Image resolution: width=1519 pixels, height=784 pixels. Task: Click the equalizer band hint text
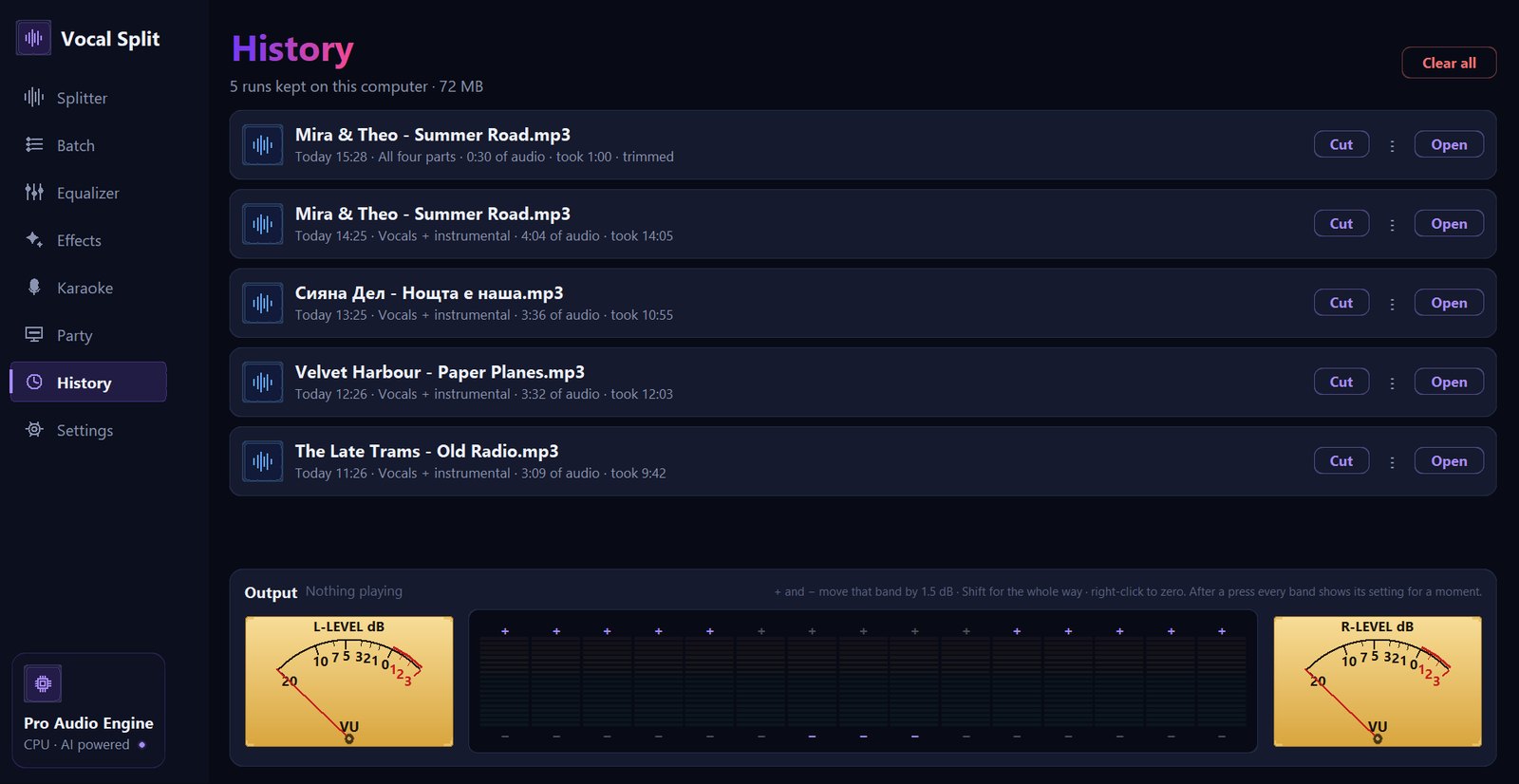(x=1128, y=591)
